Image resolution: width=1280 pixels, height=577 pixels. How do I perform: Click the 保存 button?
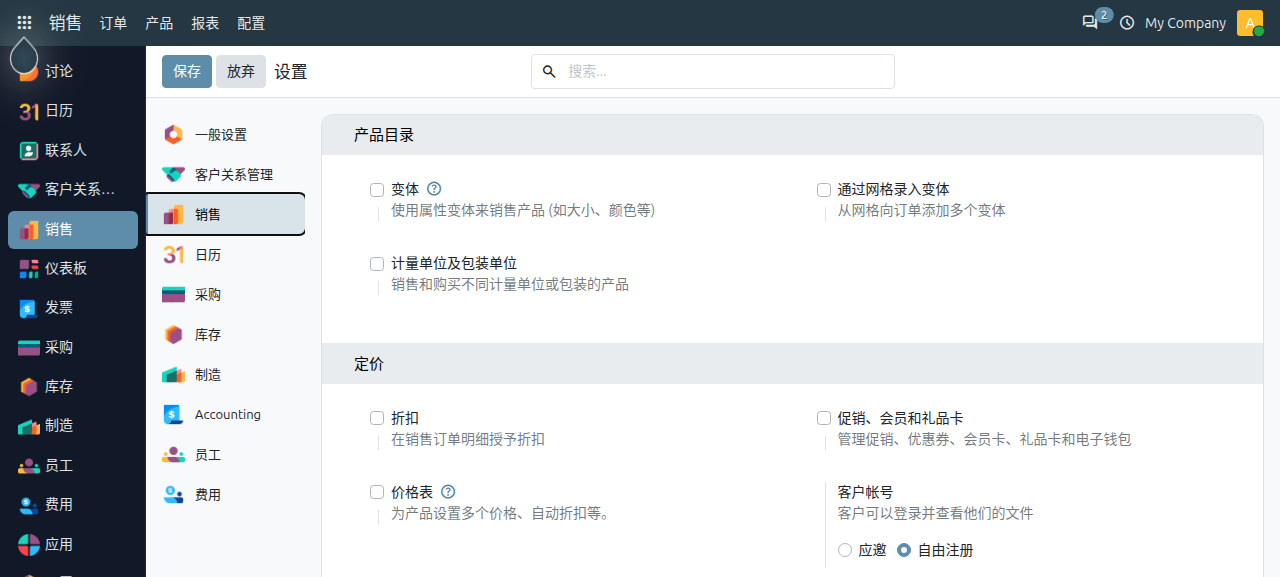coord(187,71)
